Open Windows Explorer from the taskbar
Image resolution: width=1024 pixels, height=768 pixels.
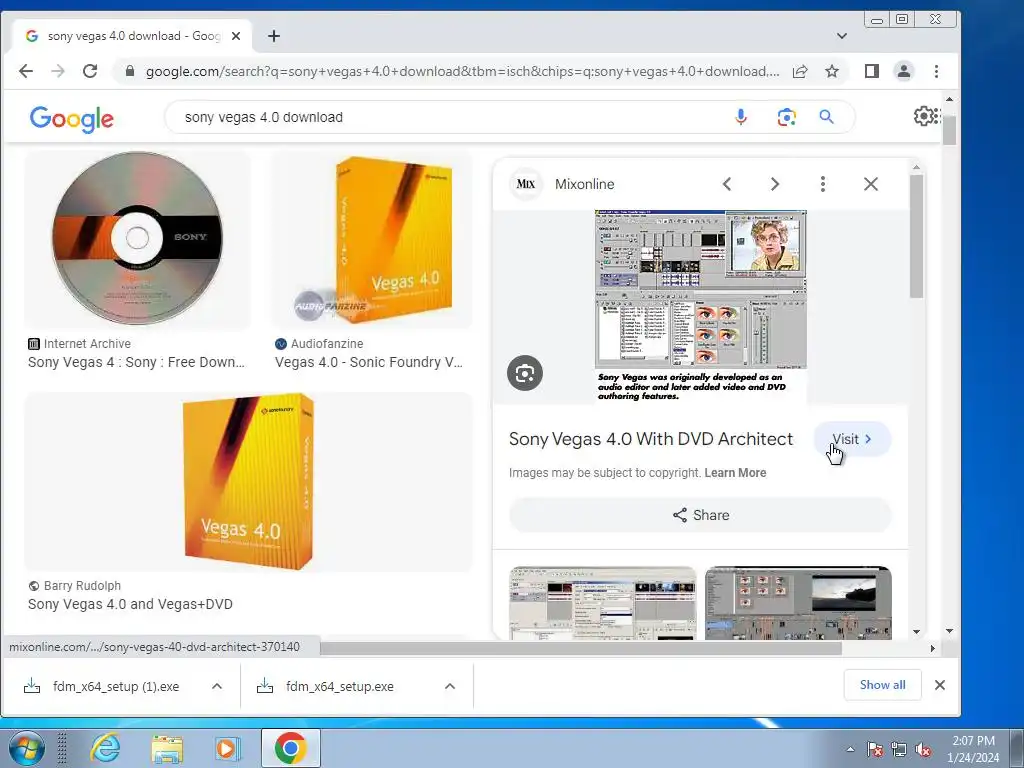coord(167,748)
